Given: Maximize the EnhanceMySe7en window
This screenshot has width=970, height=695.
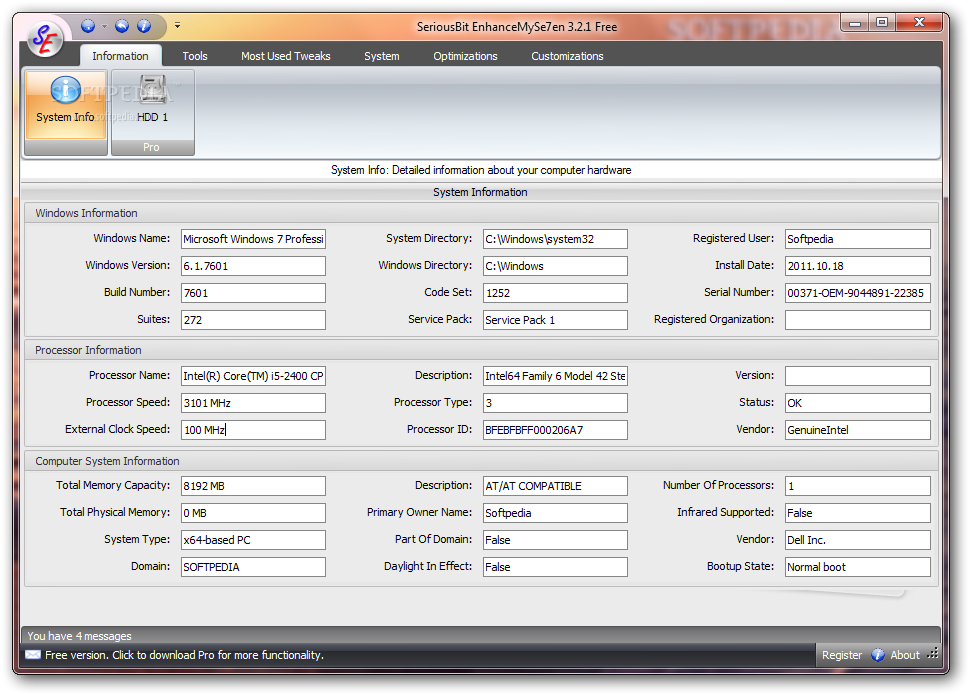Looking at the screenshot, I should pos(883,23).
